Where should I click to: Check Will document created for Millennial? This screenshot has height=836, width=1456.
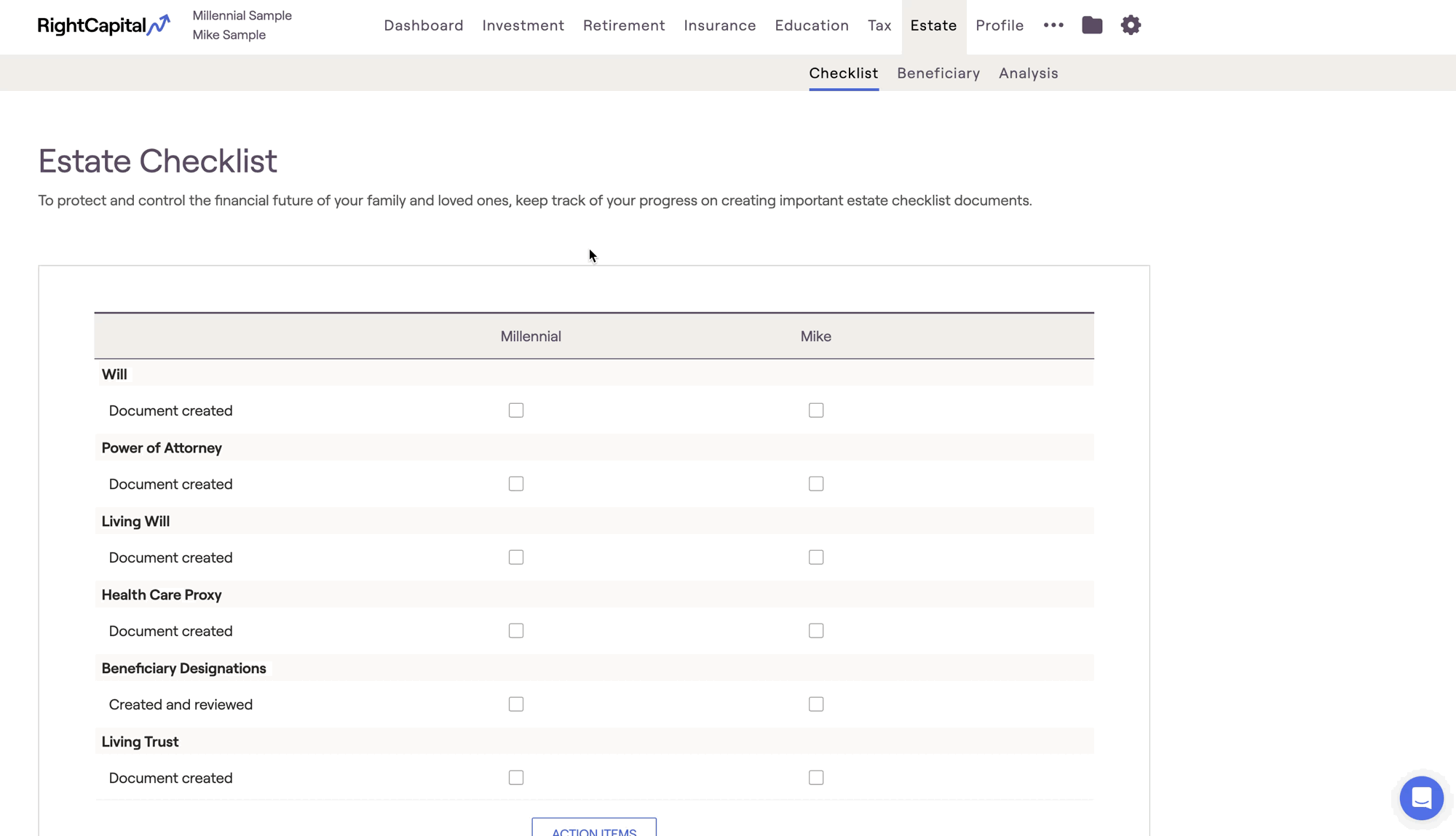516,410
